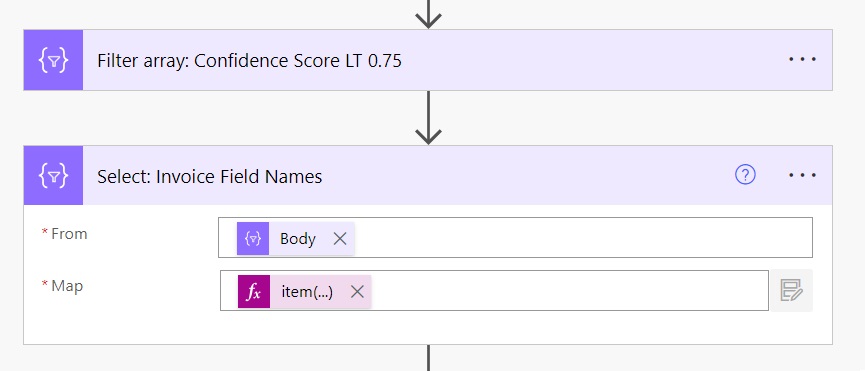865x371 pixels.
Task: Click the arrow between Filter and Select
Action: point(428,118)
